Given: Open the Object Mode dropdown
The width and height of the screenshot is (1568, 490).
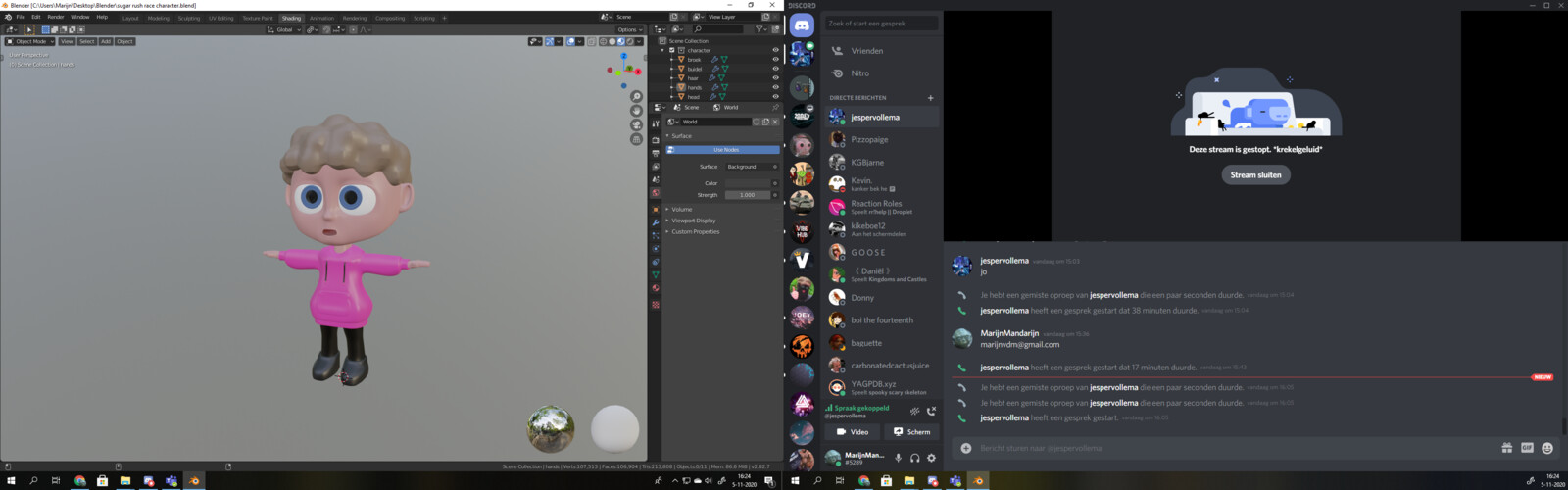Looking at the screenshot, I should pyautogui.click(x=29, y=41).
